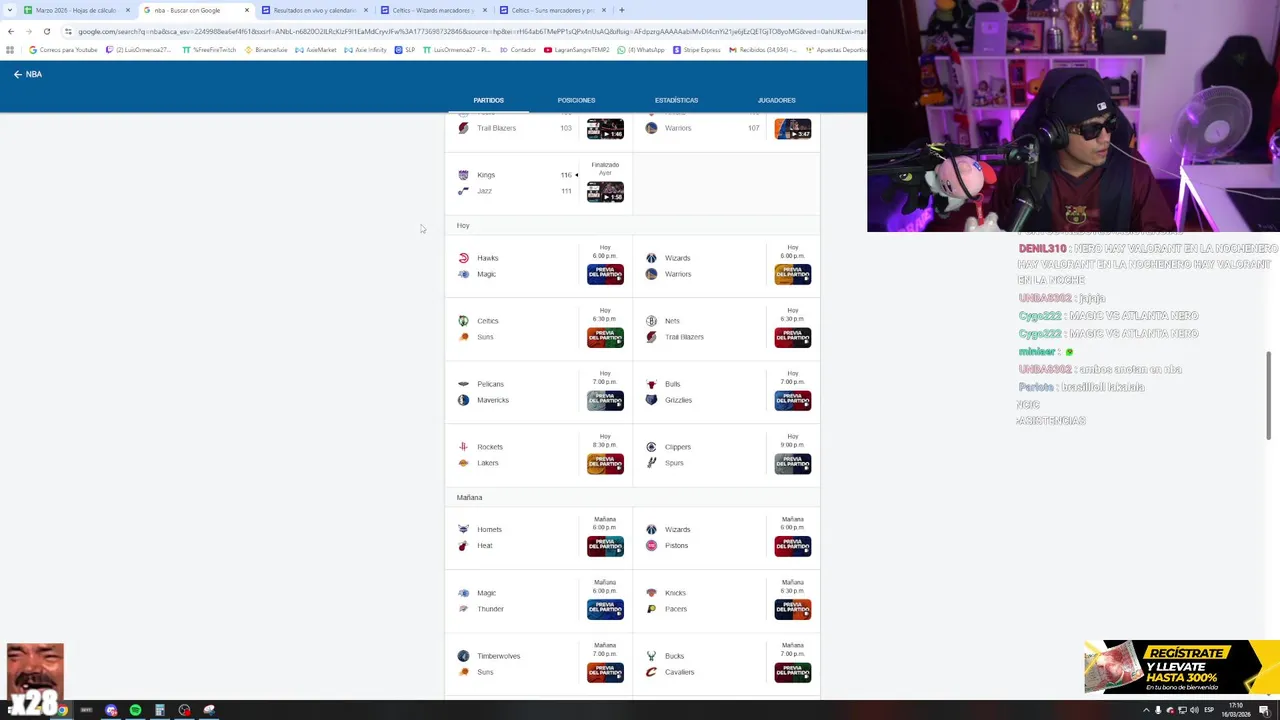
Task: Click the Regístrate bonus banner
Action: [x=1182, y=667]
